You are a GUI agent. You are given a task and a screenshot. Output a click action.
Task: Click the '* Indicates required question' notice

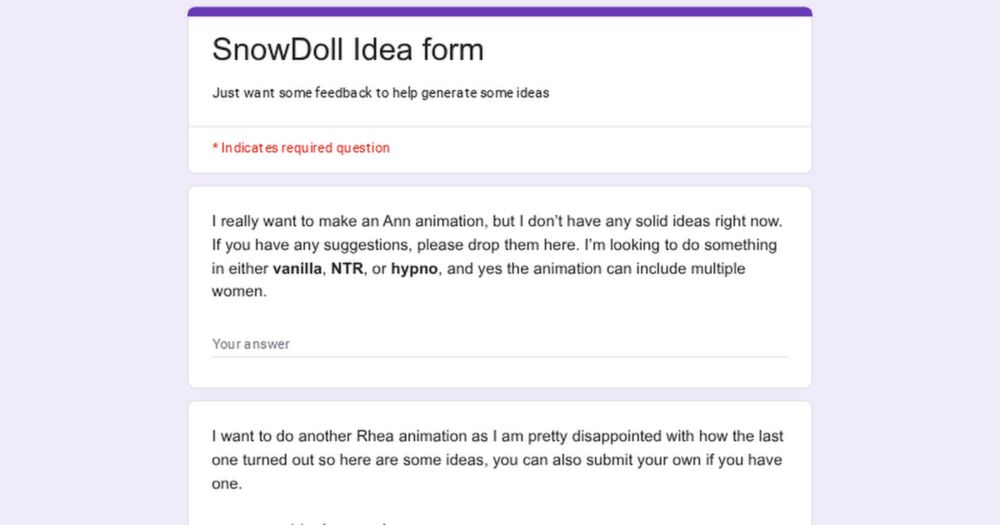pos(301,148)
